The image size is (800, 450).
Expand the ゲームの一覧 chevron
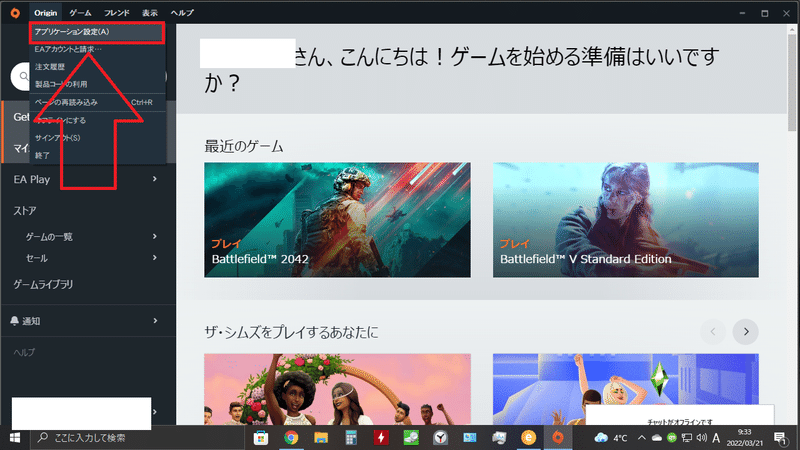coord(155,236)
